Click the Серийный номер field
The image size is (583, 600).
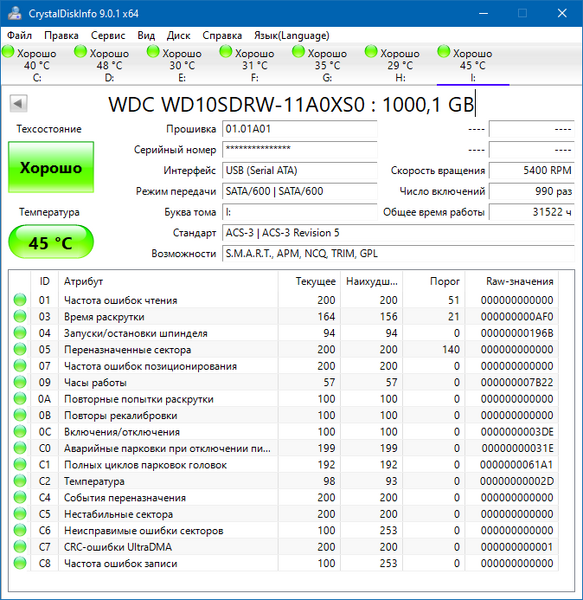[x=300, y=150]
